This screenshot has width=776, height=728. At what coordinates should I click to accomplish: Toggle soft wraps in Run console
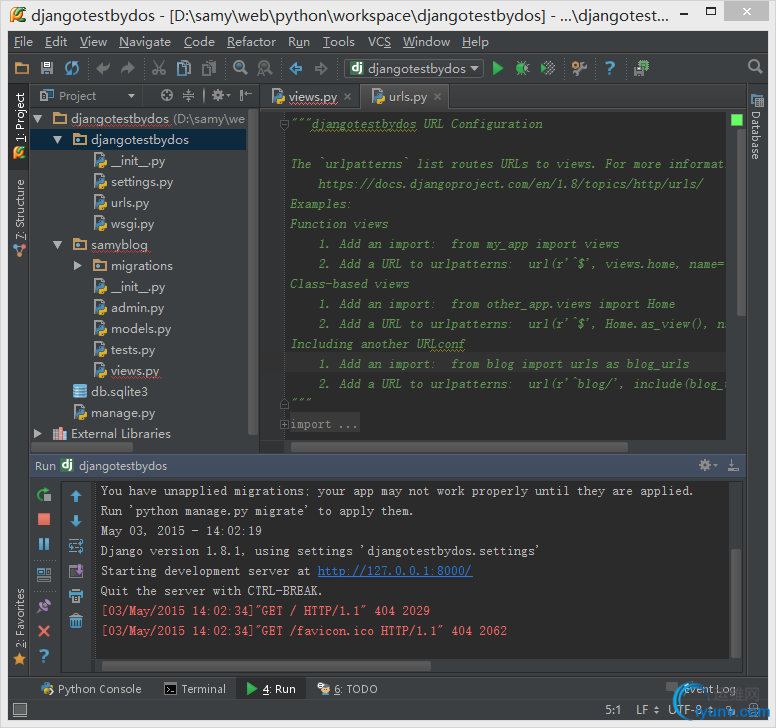76,546
